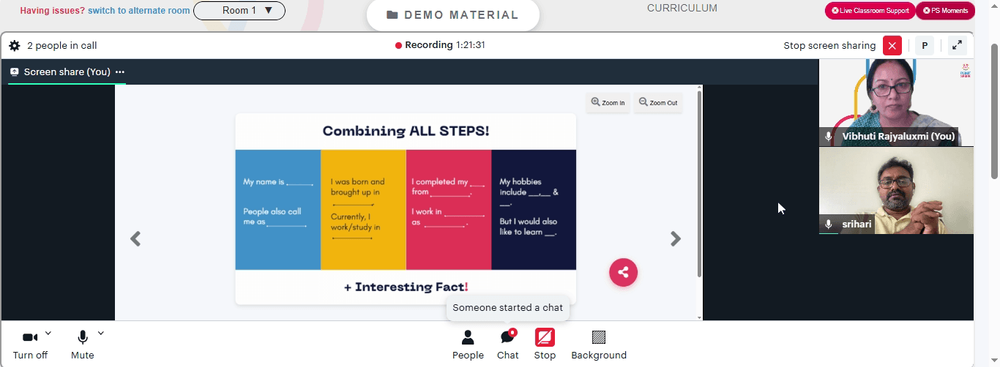The height and width of the screenshot is (367, 1000).
Task: Click the red stop screen sharing X
Action: click(x=892, y=46)
